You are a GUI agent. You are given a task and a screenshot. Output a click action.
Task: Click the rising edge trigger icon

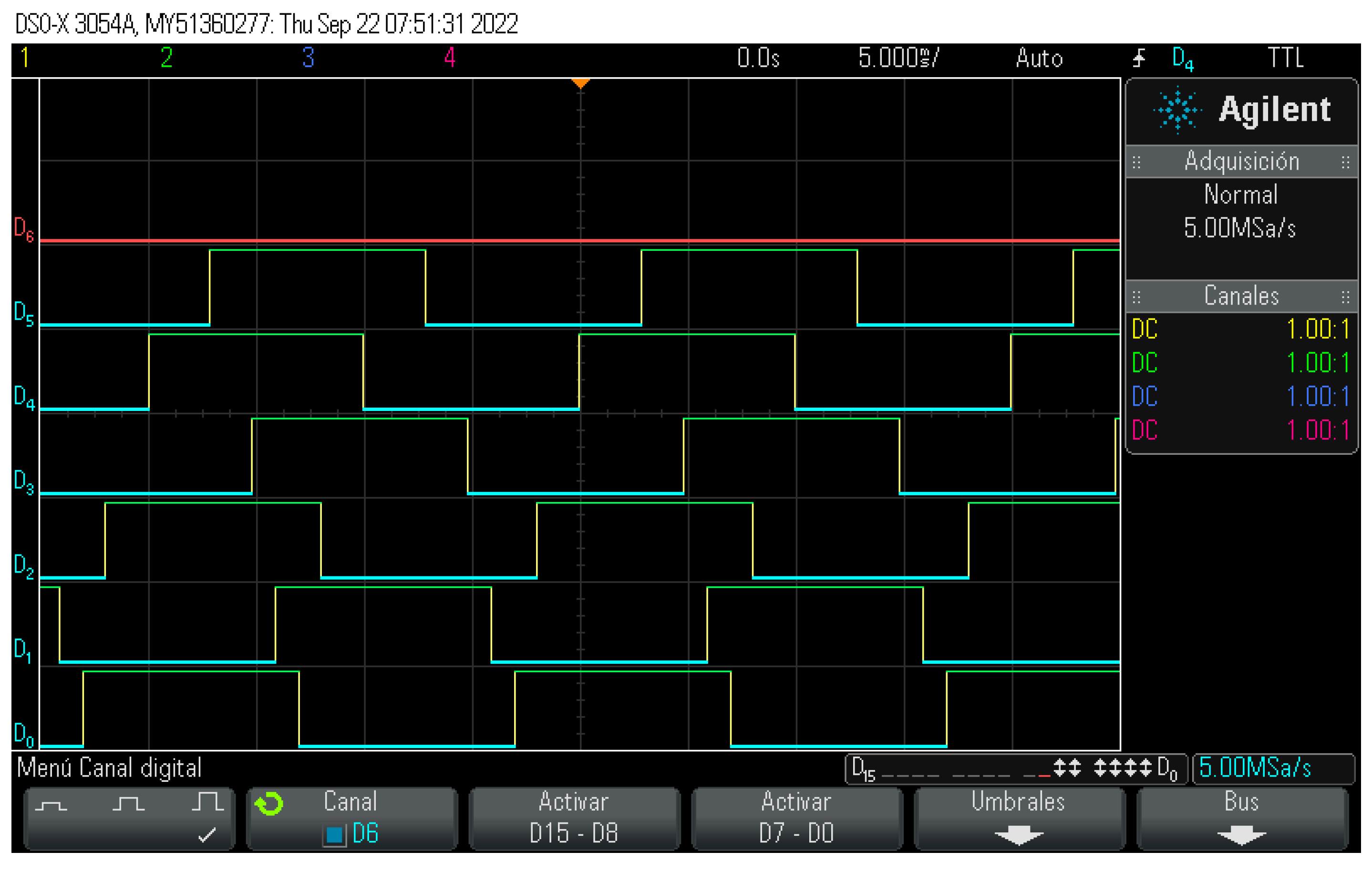click(x=1139, y=58)
